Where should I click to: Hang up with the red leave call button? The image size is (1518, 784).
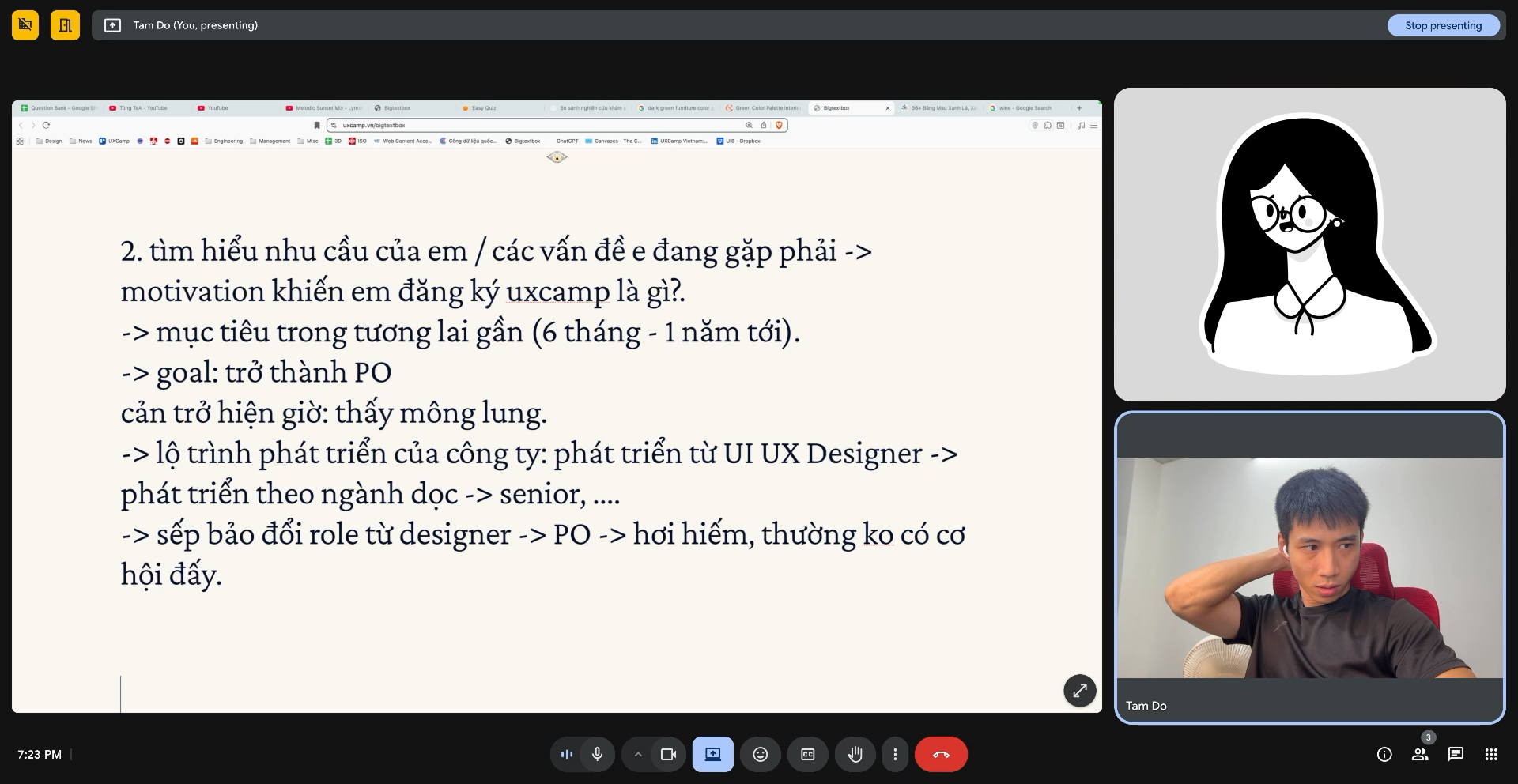click(x=941, y=754)
